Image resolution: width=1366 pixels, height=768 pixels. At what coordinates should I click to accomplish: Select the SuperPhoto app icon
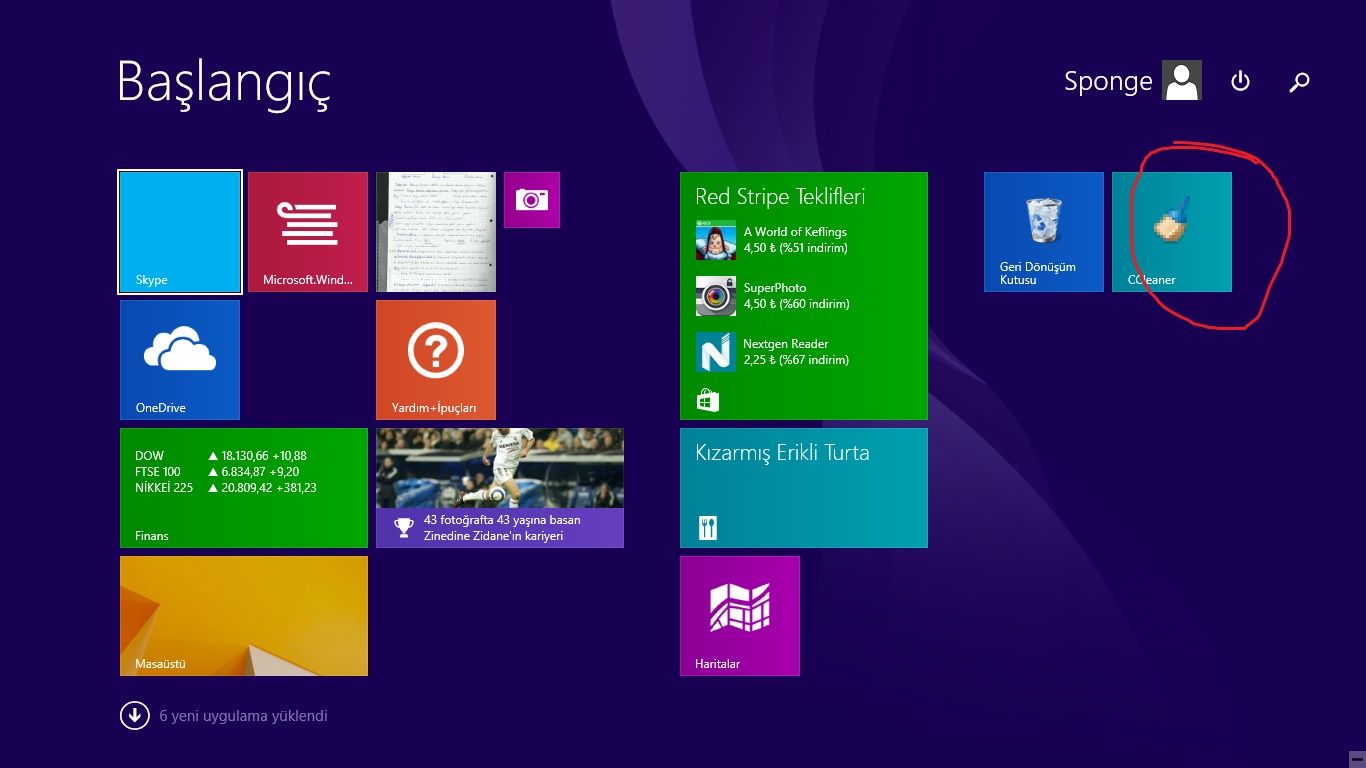point(716,296)
